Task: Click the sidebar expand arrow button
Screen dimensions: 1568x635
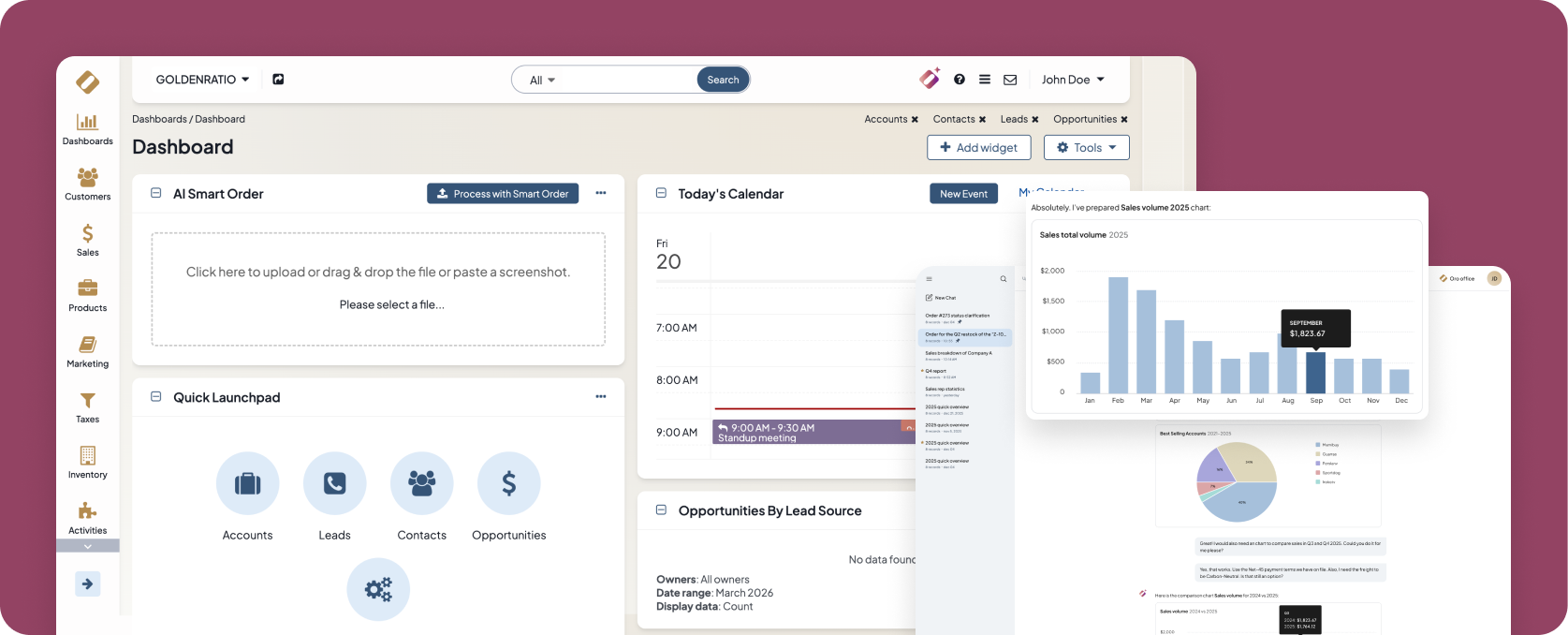Action: pyautogui.click(x=88, y=584)
